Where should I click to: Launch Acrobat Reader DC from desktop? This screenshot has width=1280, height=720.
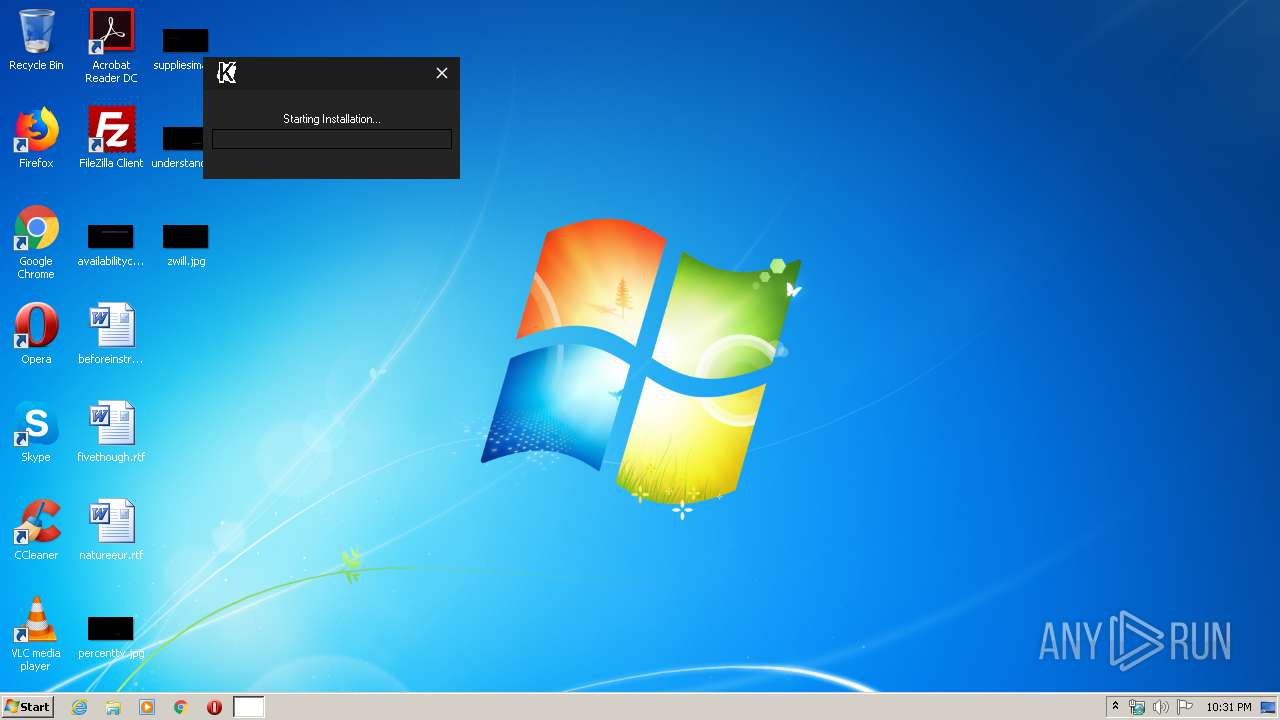point(111,46)
